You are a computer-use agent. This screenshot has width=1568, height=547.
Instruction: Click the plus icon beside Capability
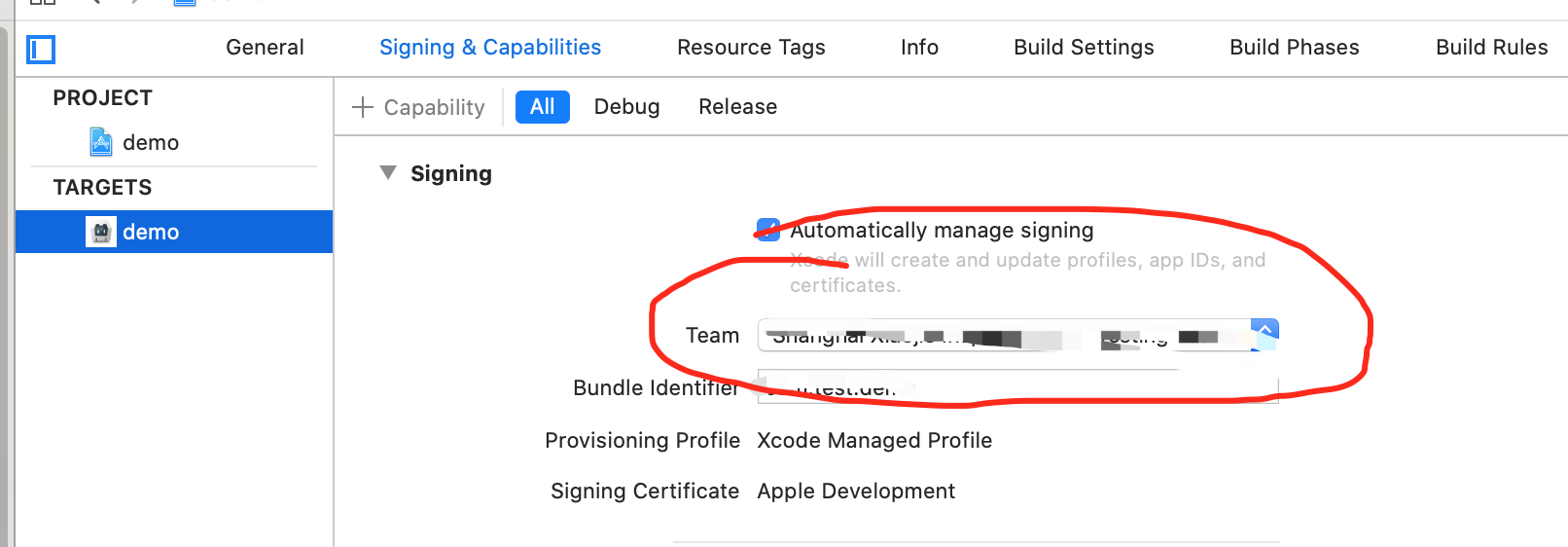coord(363,107)
